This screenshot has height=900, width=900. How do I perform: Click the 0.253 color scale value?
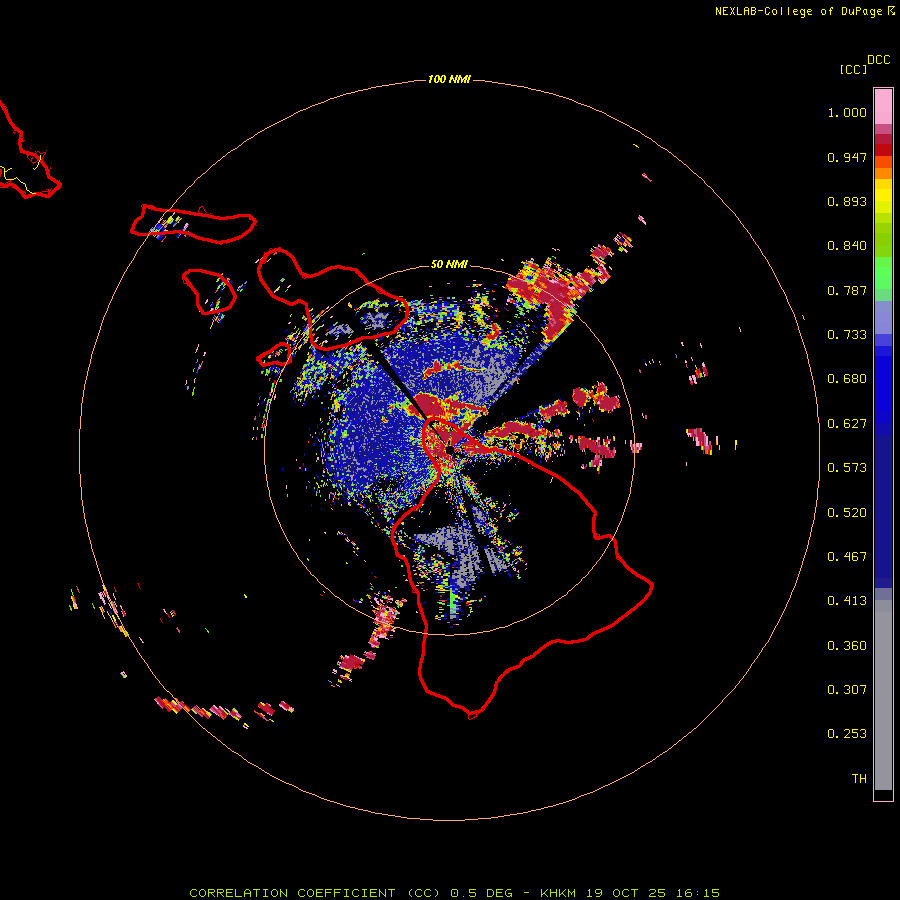847,734
